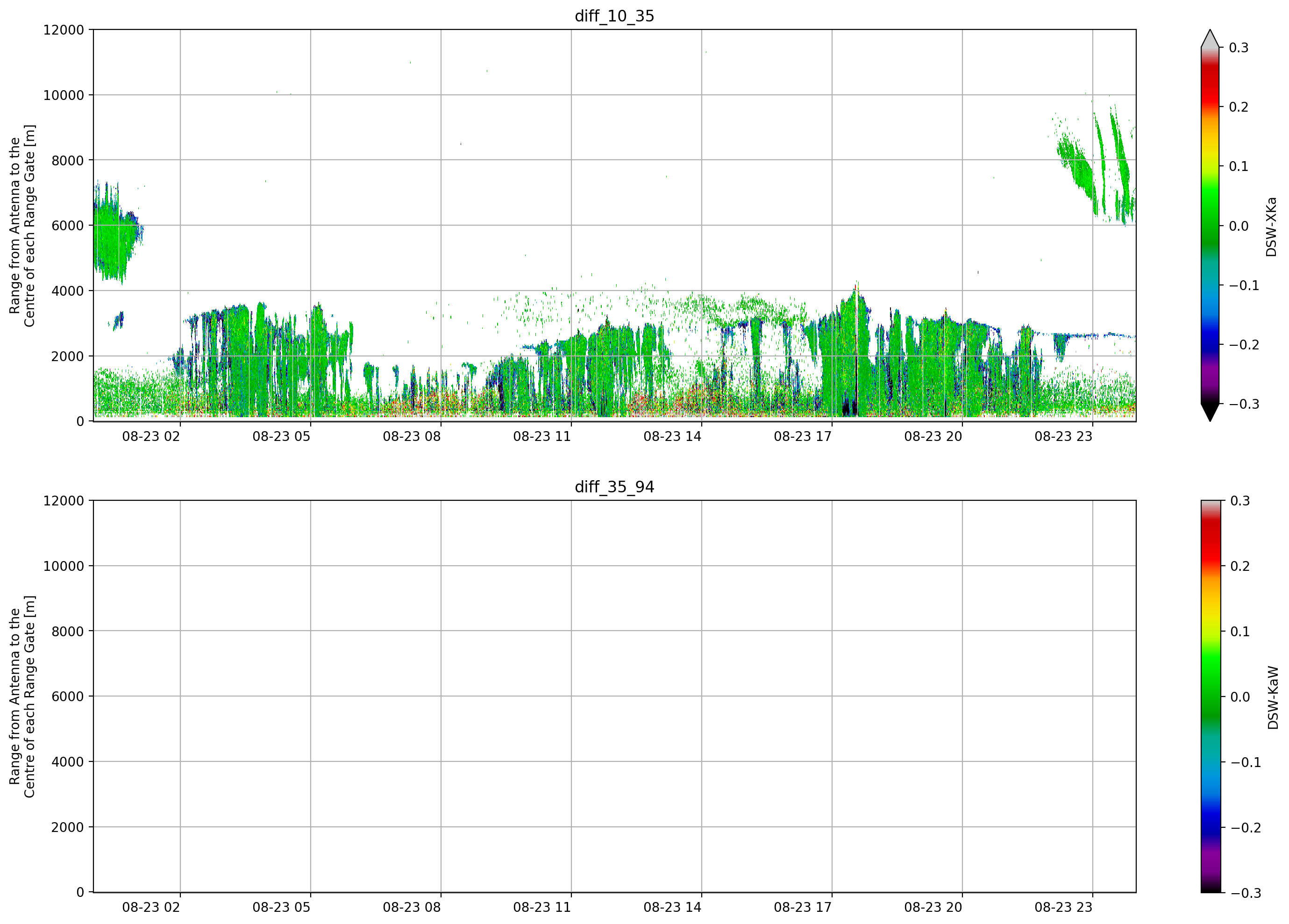Click the 08-23 20 time label under diff_10_35
This screenshot has height=924, width=1289.
933,436
